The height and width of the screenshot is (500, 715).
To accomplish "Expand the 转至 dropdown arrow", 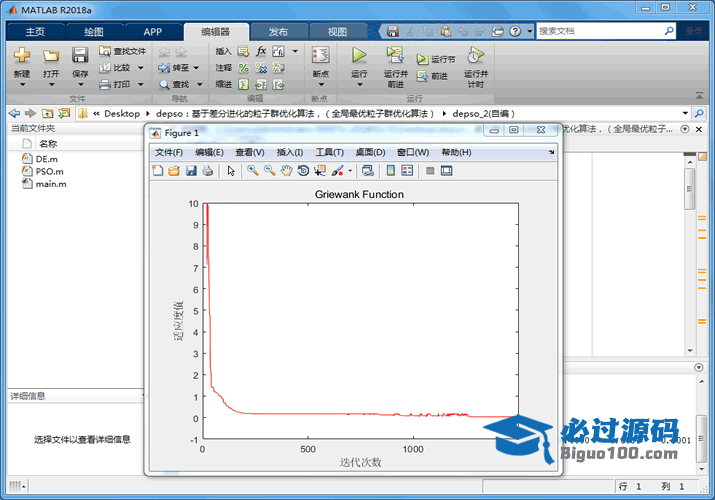I will pos(196,68).
